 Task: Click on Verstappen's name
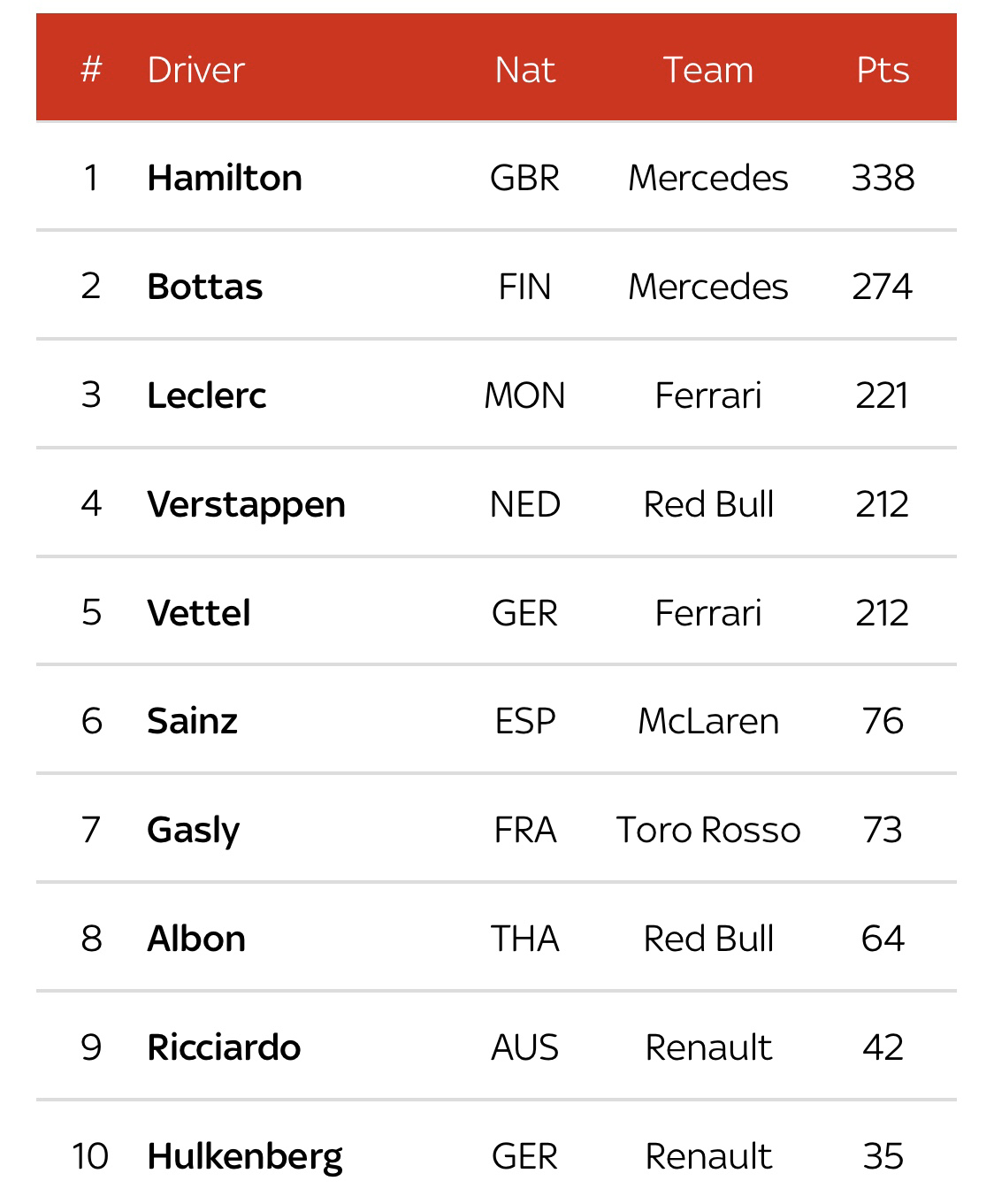click(x=246, y=505)
